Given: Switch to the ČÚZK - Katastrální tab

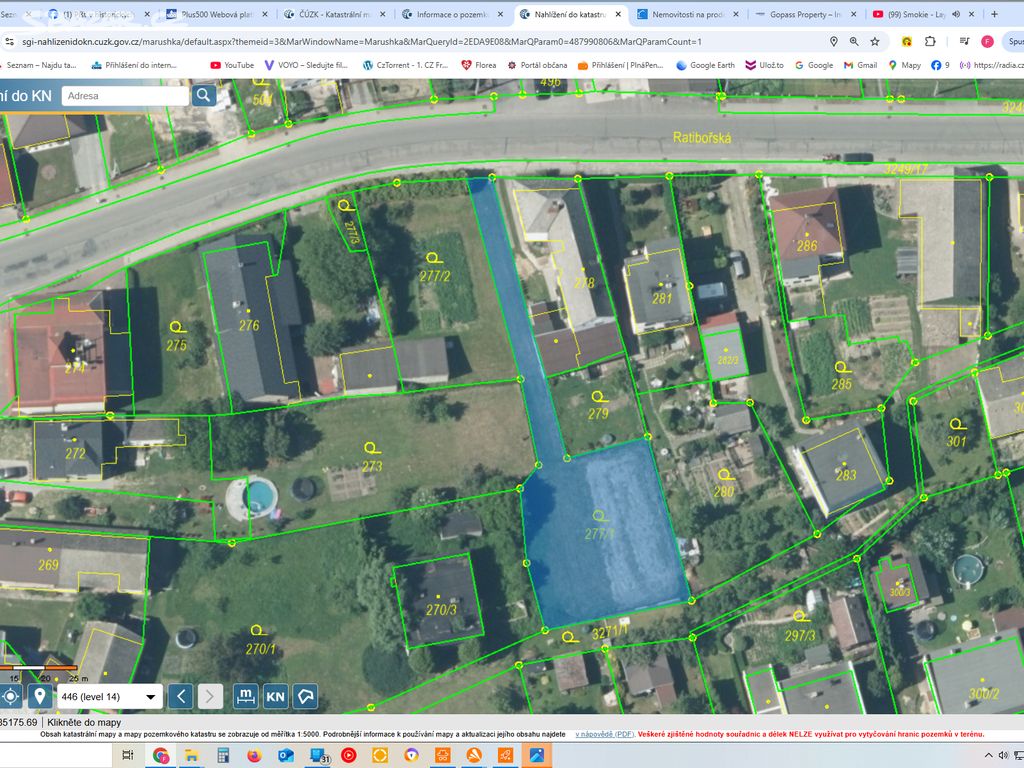Looking at the screenshot, I should click(334, 14).
